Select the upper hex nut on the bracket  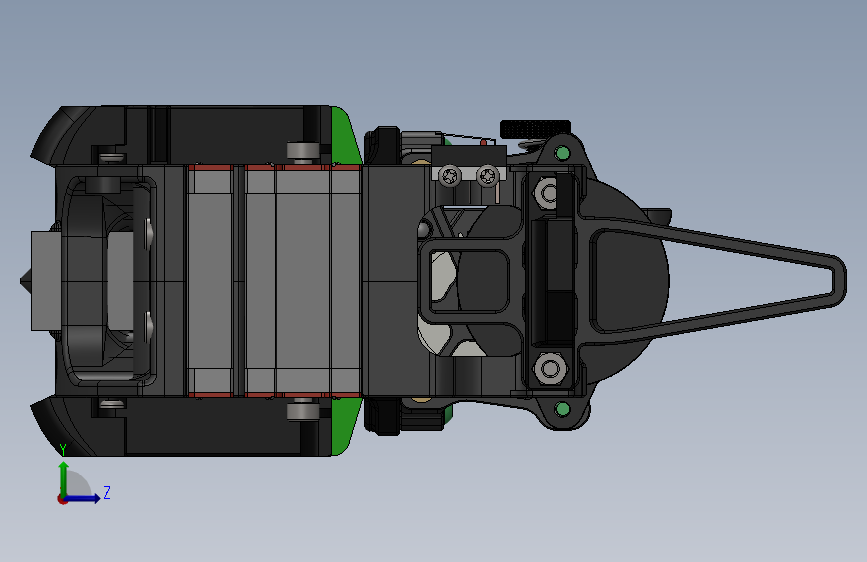547,193
